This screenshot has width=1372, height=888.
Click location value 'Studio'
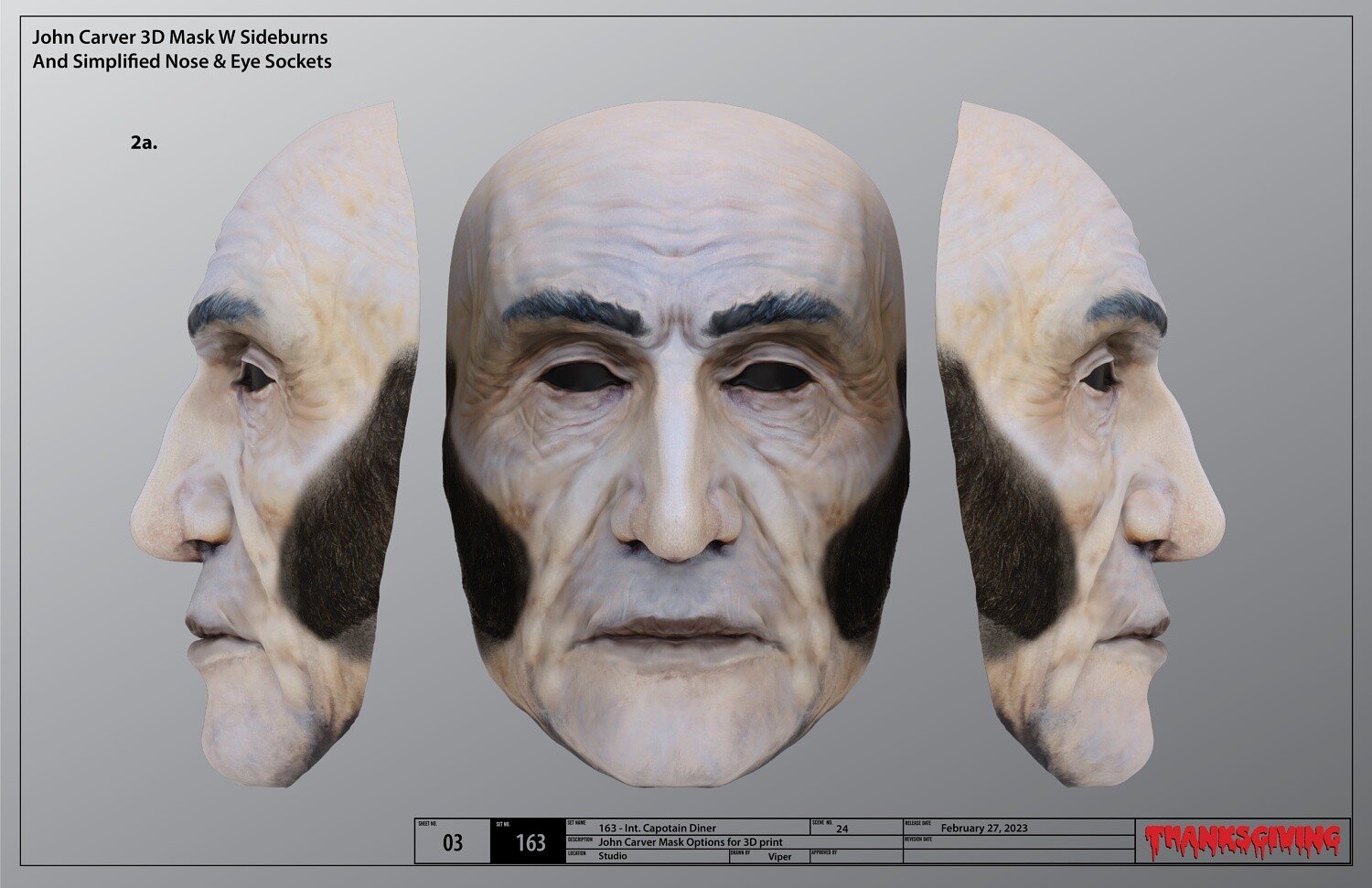coord(613,857)
